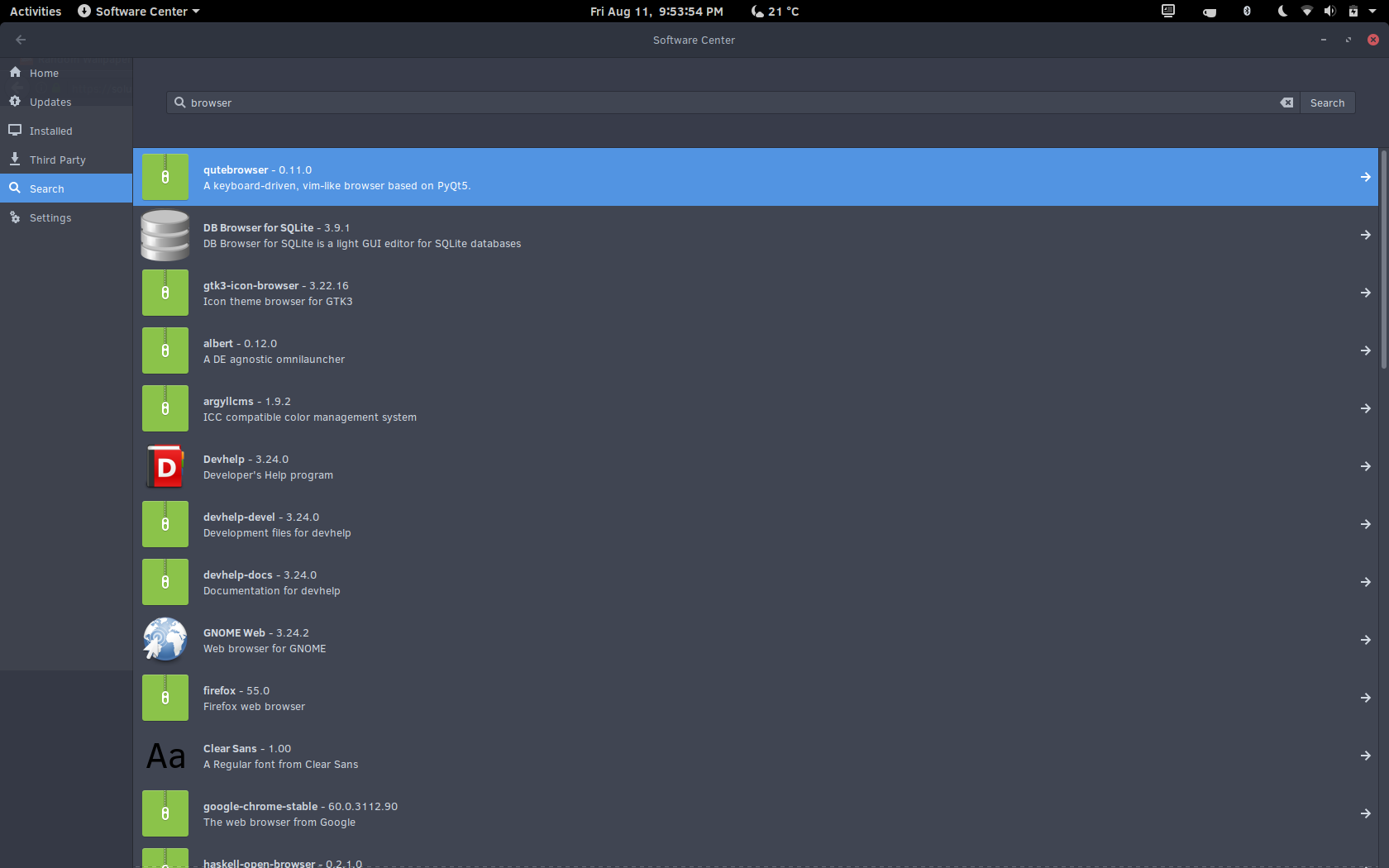Screen dimensions: 1389x868
Task: Open argyllcms details arrow
Action: [1365, 408]
